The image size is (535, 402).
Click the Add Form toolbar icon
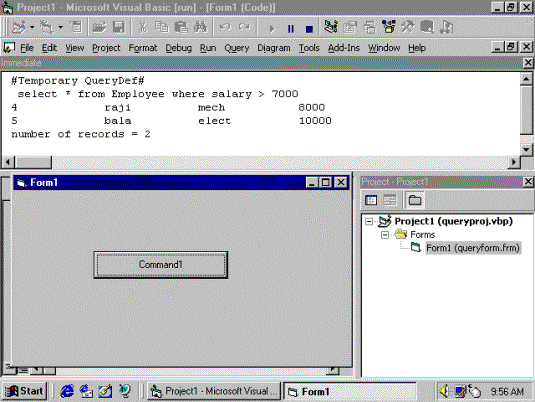pos(47,27)
